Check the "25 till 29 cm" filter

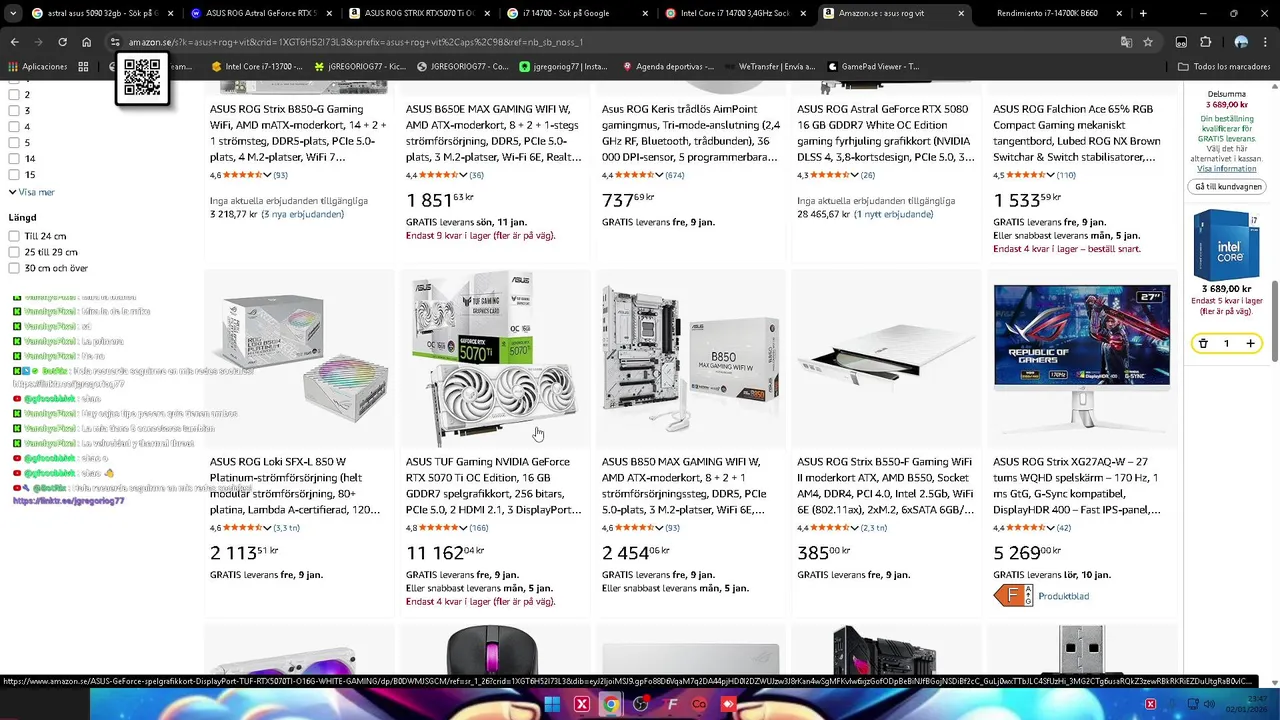[x=14, y=252]
